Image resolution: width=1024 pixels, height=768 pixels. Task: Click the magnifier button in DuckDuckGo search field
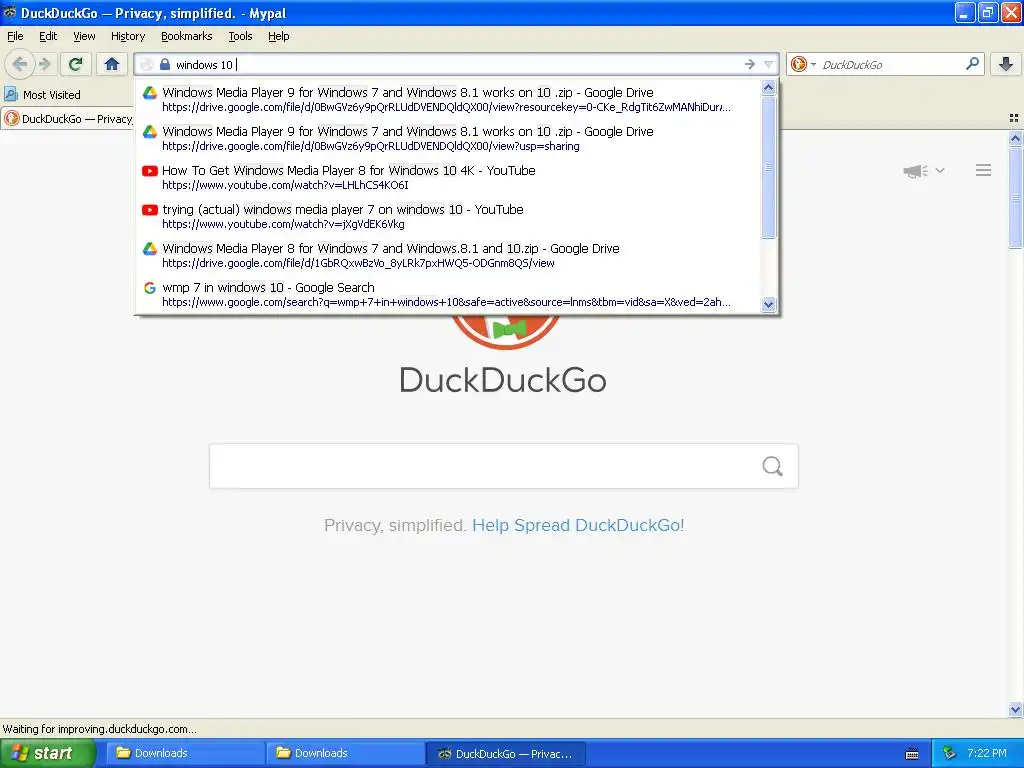[773, 466]
